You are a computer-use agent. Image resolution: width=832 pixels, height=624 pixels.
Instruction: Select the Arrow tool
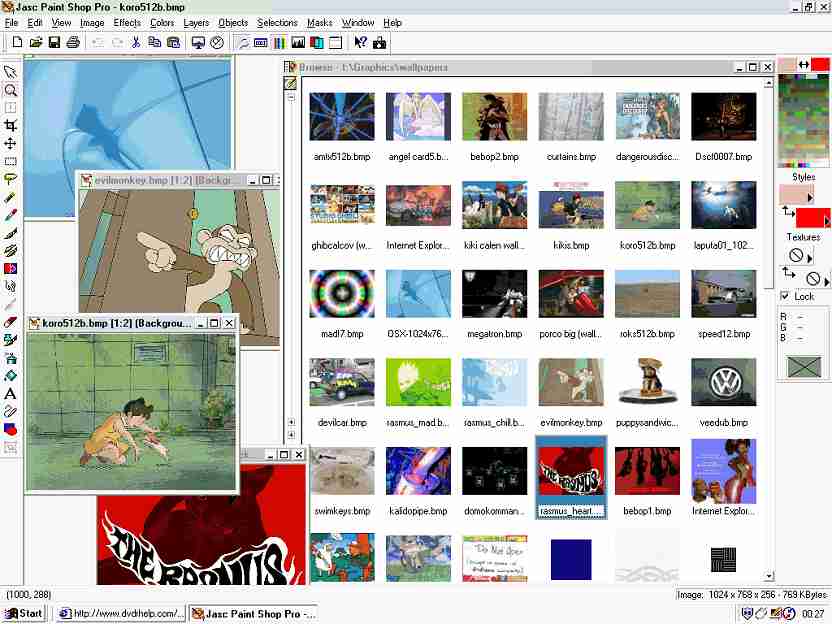10,72
